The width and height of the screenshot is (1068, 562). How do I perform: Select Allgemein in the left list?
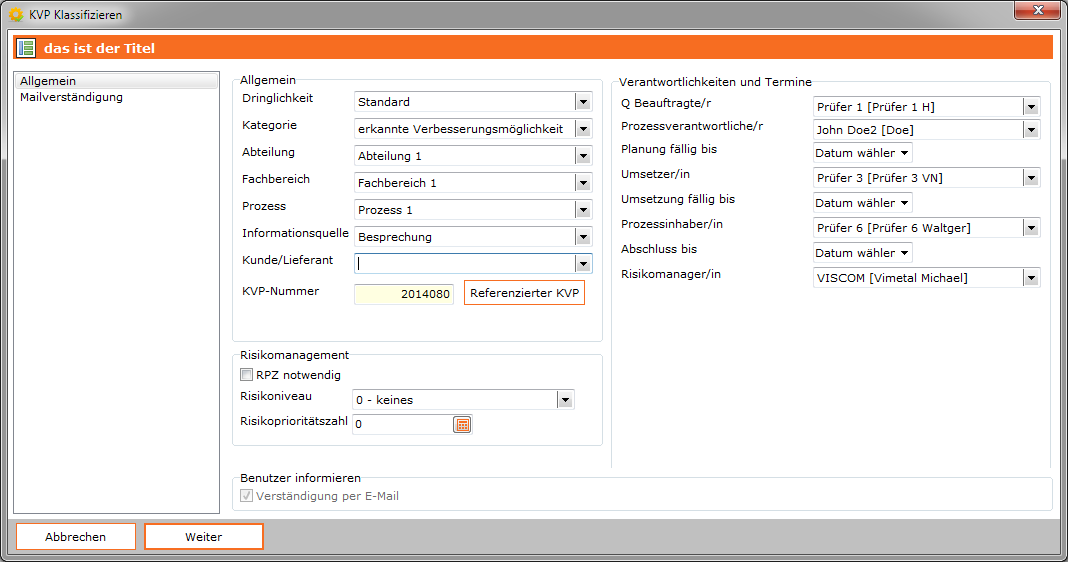[116, 81]
